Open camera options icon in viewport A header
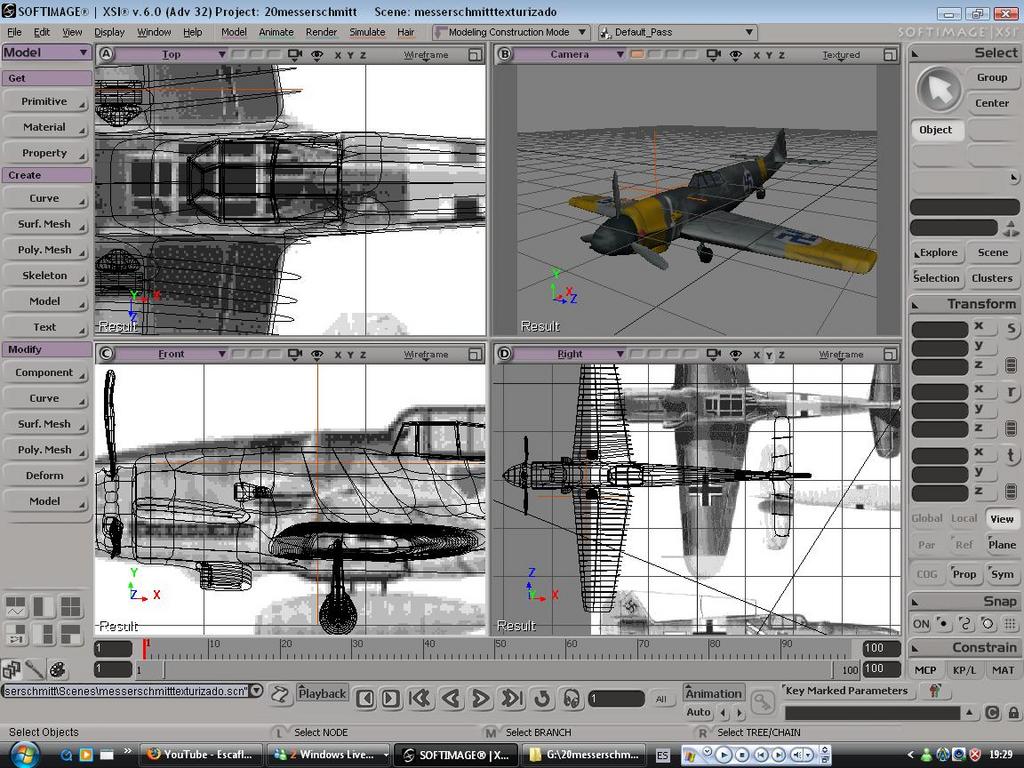Screen dimensions: 1024x768 tap(295, 56)
